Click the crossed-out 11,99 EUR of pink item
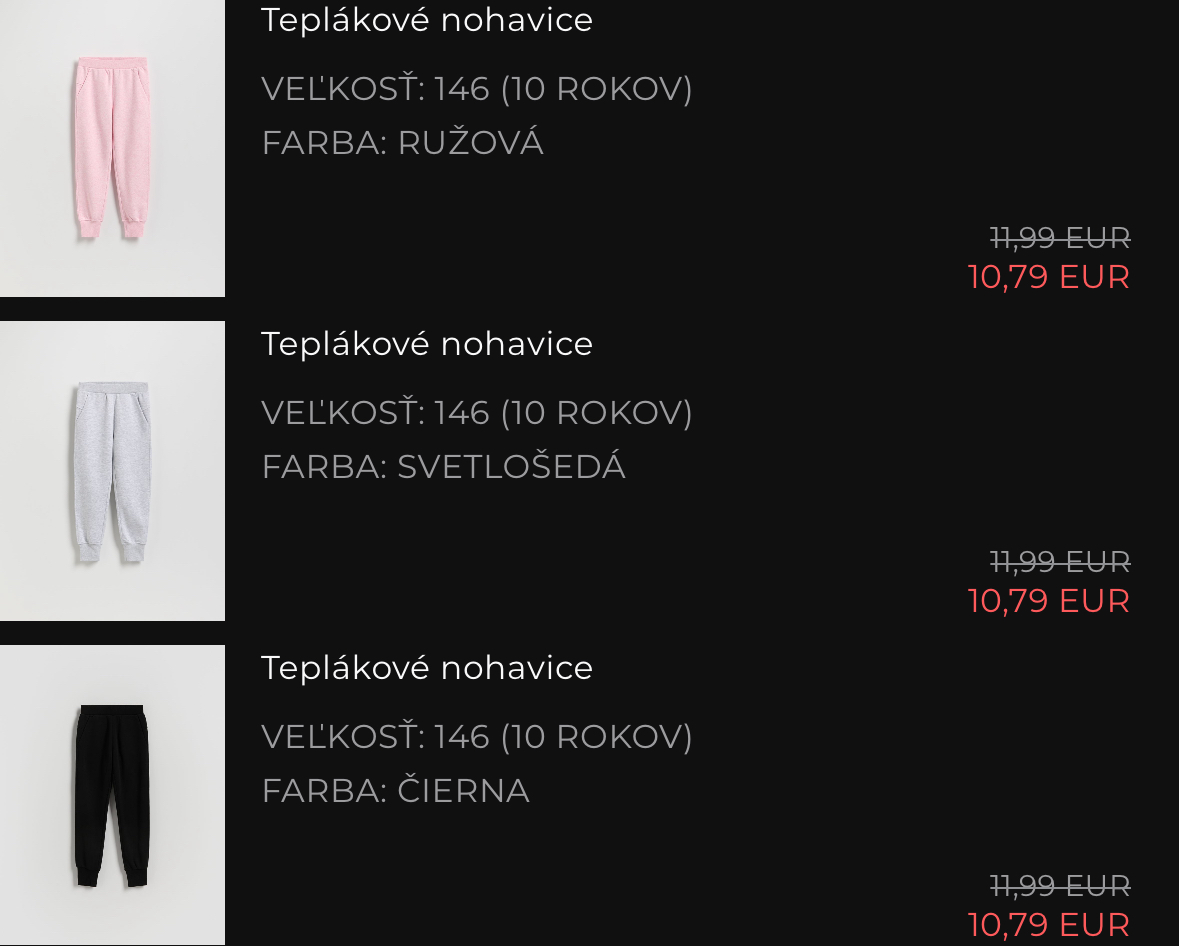 pyautogui.click(x=1060, y=238)
